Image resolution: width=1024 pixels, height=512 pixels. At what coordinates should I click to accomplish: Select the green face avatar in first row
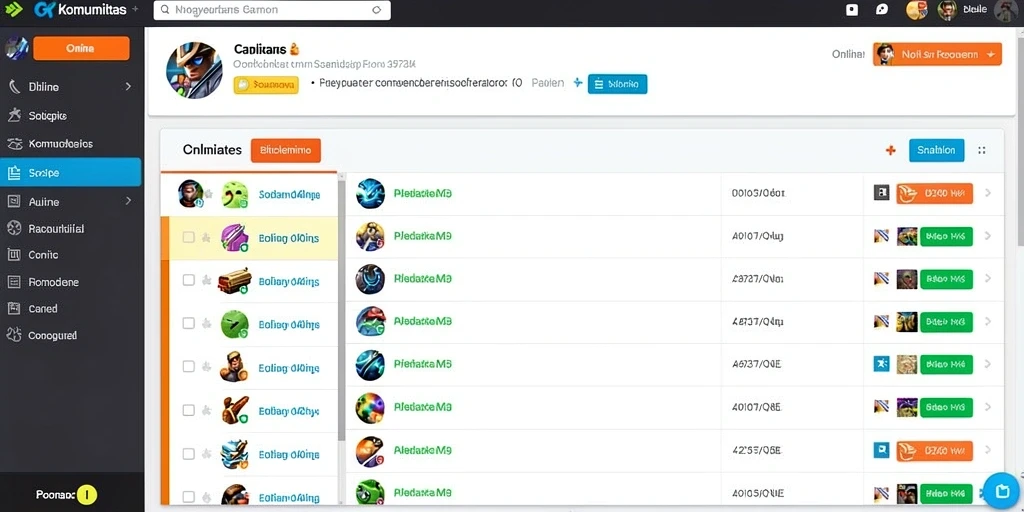[234, 195]
